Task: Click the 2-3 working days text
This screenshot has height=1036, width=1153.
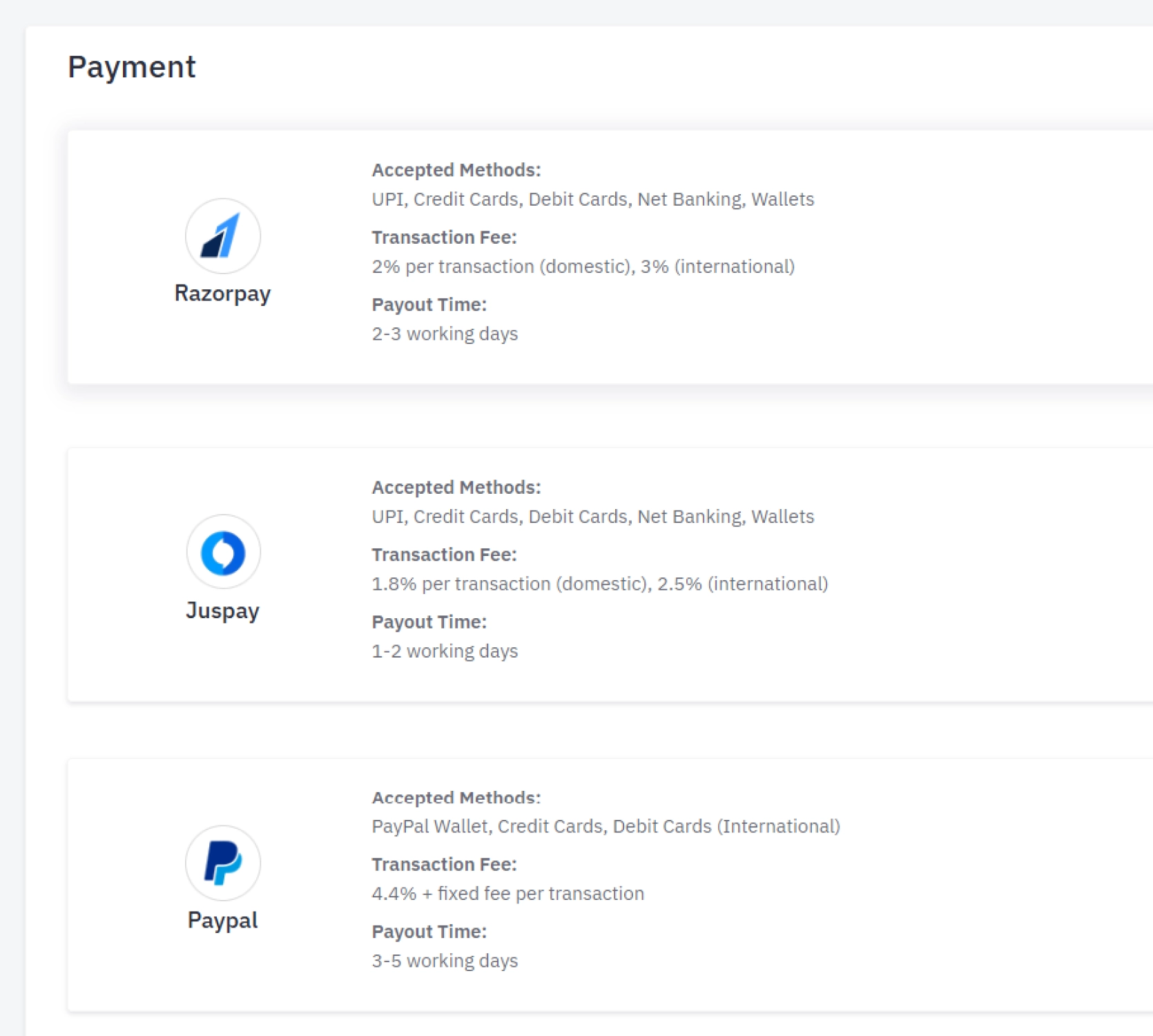Action: coord(445,334)
